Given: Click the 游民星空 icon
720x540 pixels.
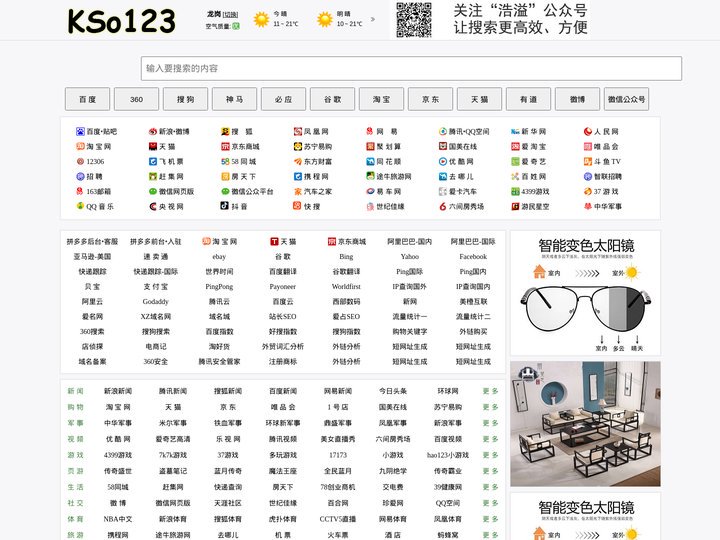Looking at the screenshot, I should point(515,207).
